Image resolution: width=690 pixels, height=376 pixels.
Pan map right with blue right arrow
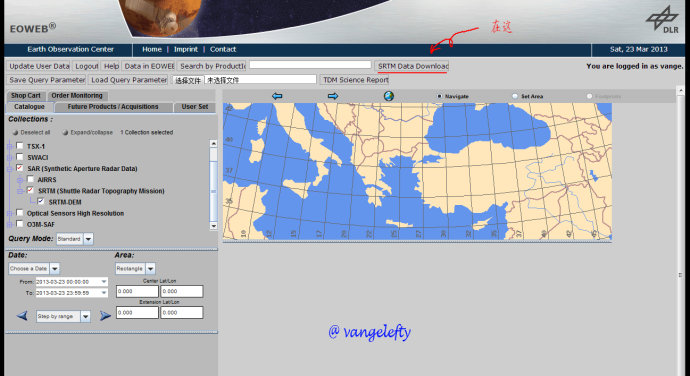[333, 96]
